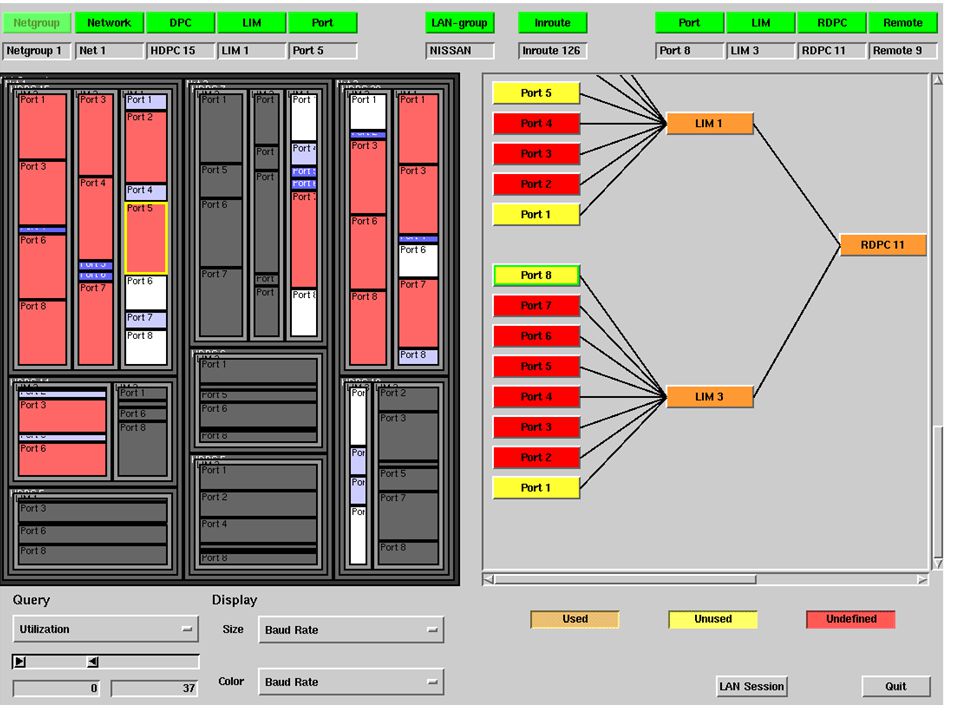Select red Port 3 node under LIM 1
The image size is (960, 720).
pyautogui.click(x=536, y=154)
